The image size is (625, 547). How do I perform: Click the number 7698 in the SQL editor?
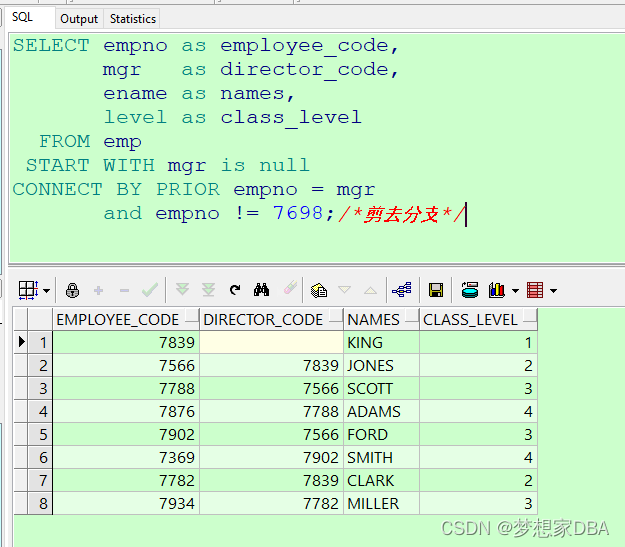coord(298,213)
